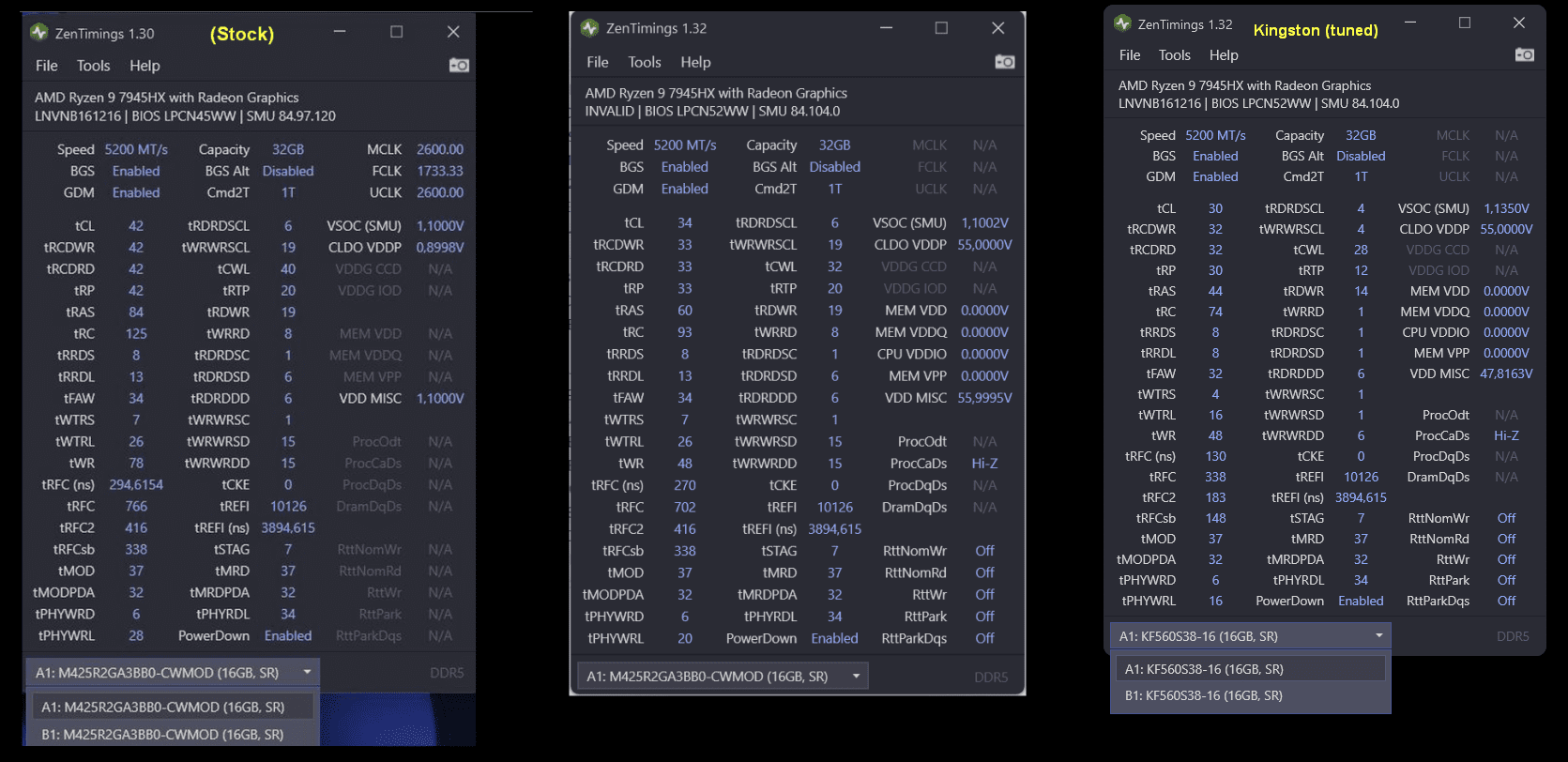Open File menu in ZenTimings 1.30 window
1568x762 pixels.
tap(47, 66)
